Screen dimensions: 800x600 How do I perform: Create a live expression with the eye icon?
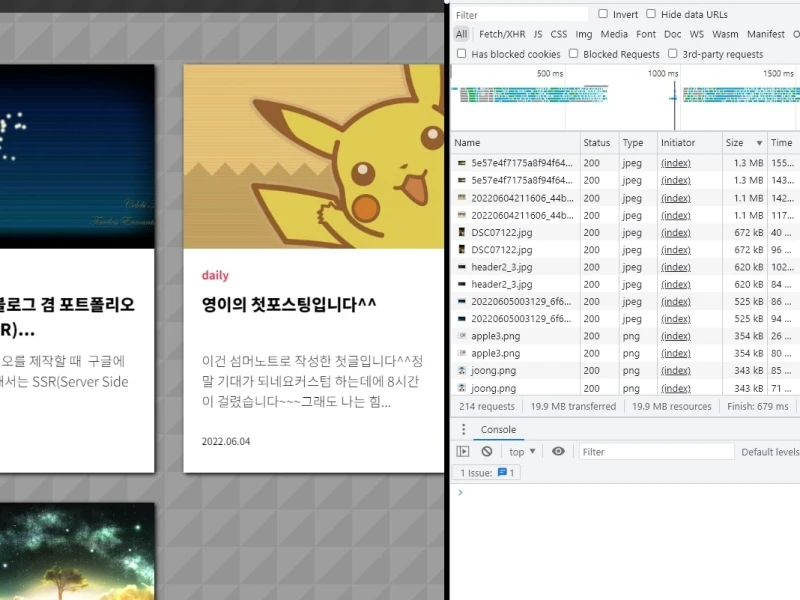[x=558, y=452]
